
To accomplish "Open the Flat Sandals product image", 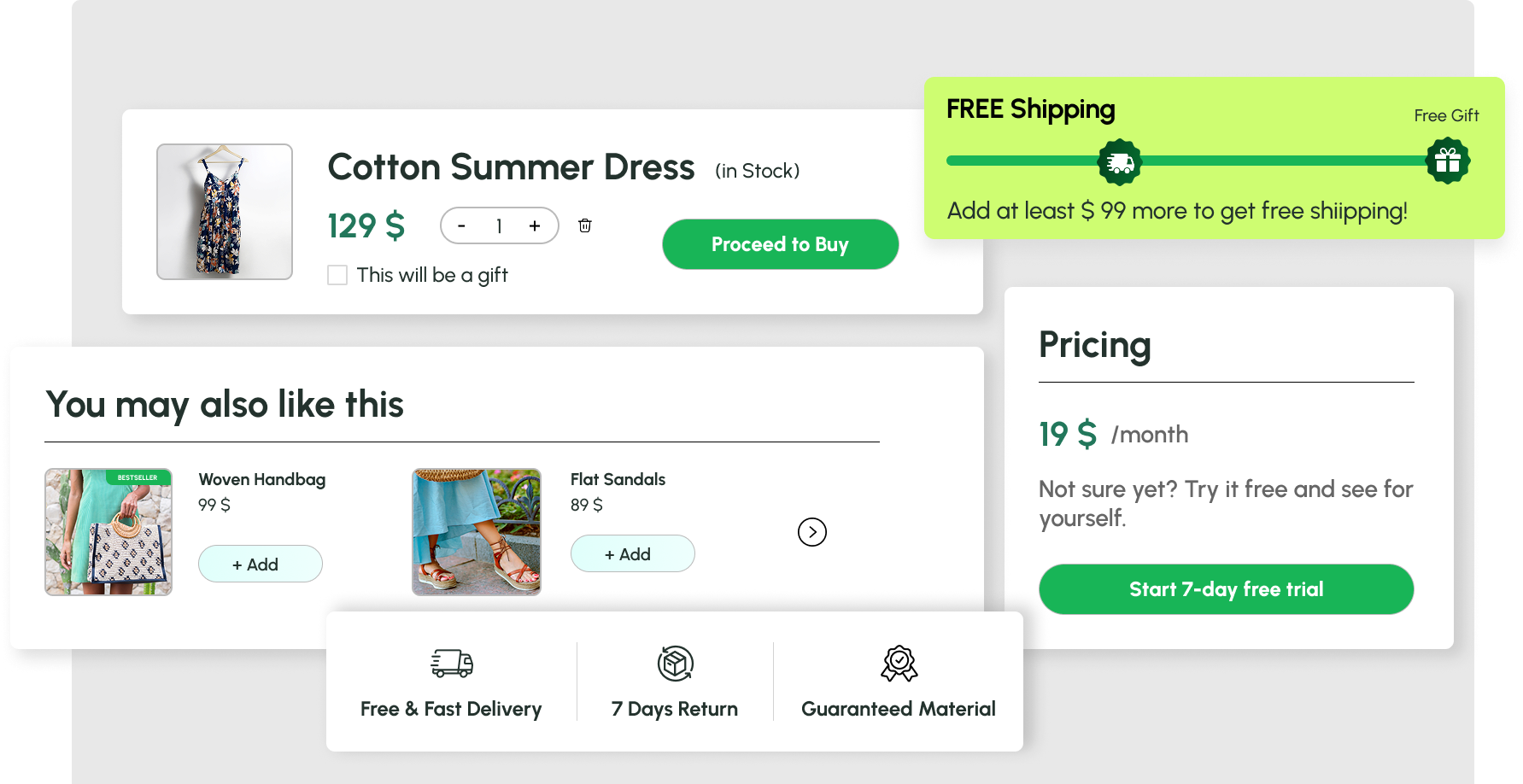I will [x=477, y=532].
